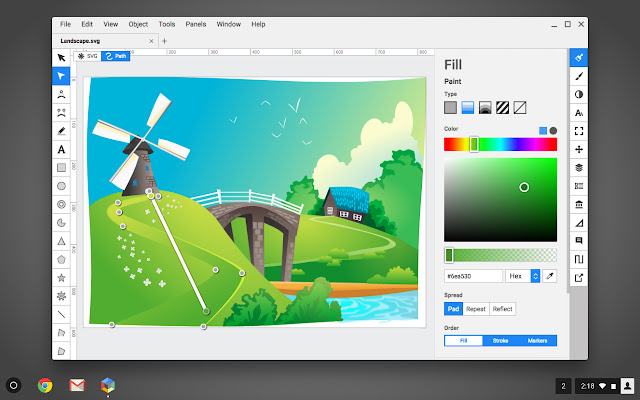Open the View menu
Screen dimensions: 640x400
click(111, 24)
